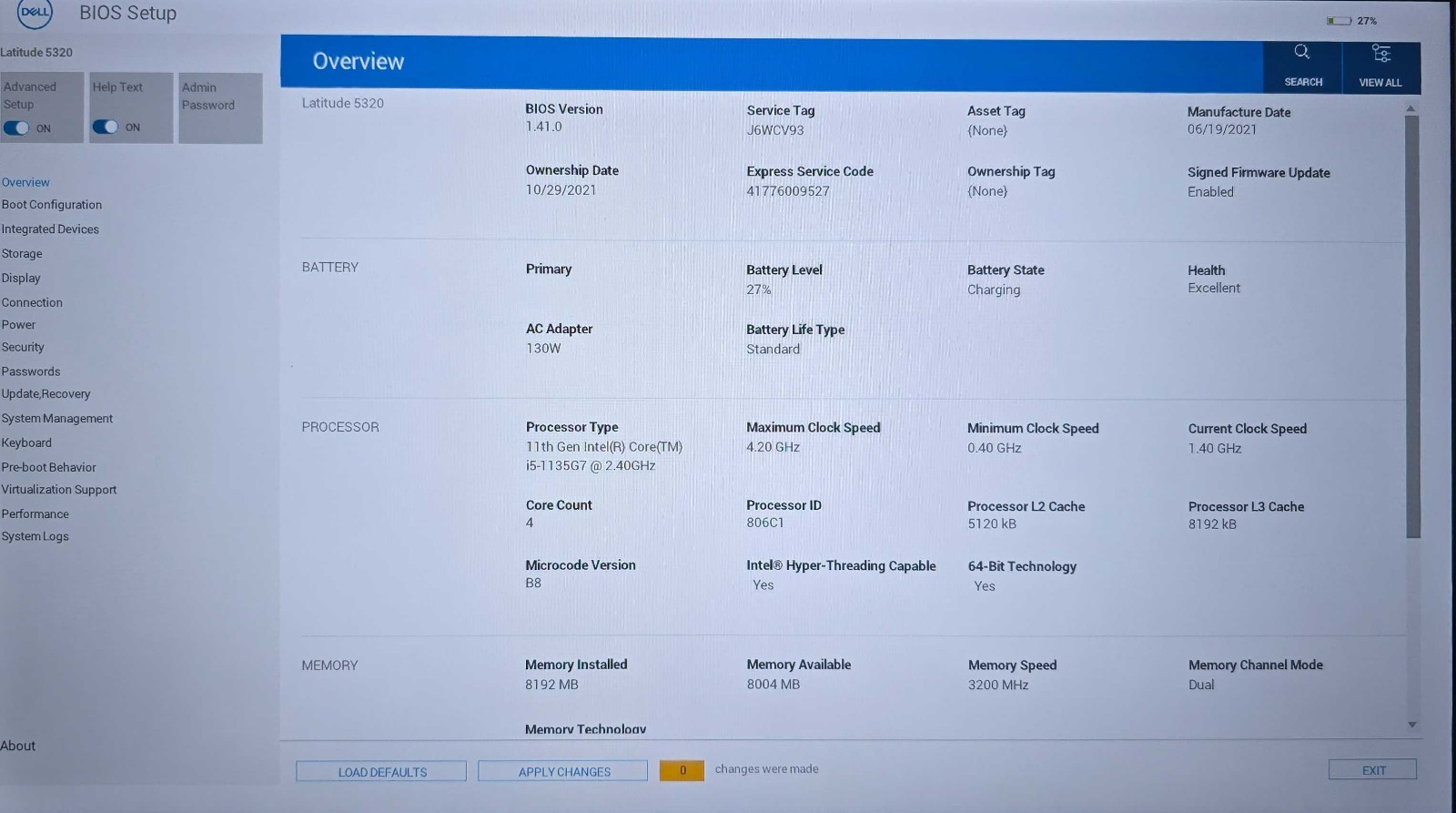
Task: Open Security settings
Action: [x=23, y=347]
